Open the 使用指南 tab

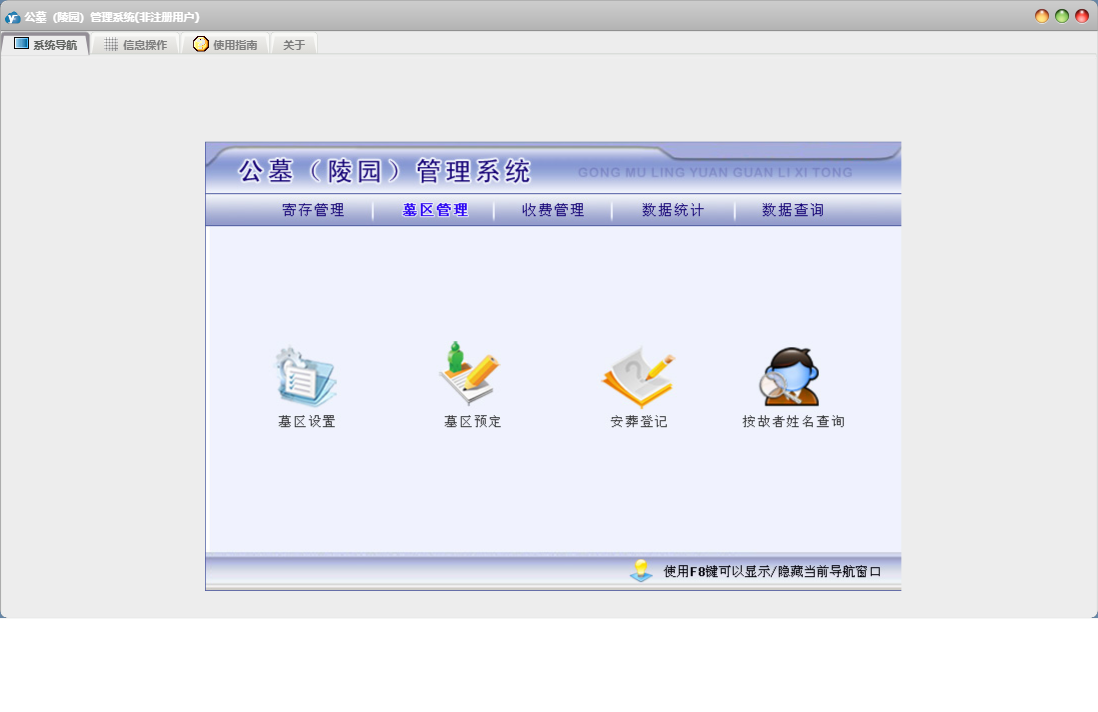point(225,45)
